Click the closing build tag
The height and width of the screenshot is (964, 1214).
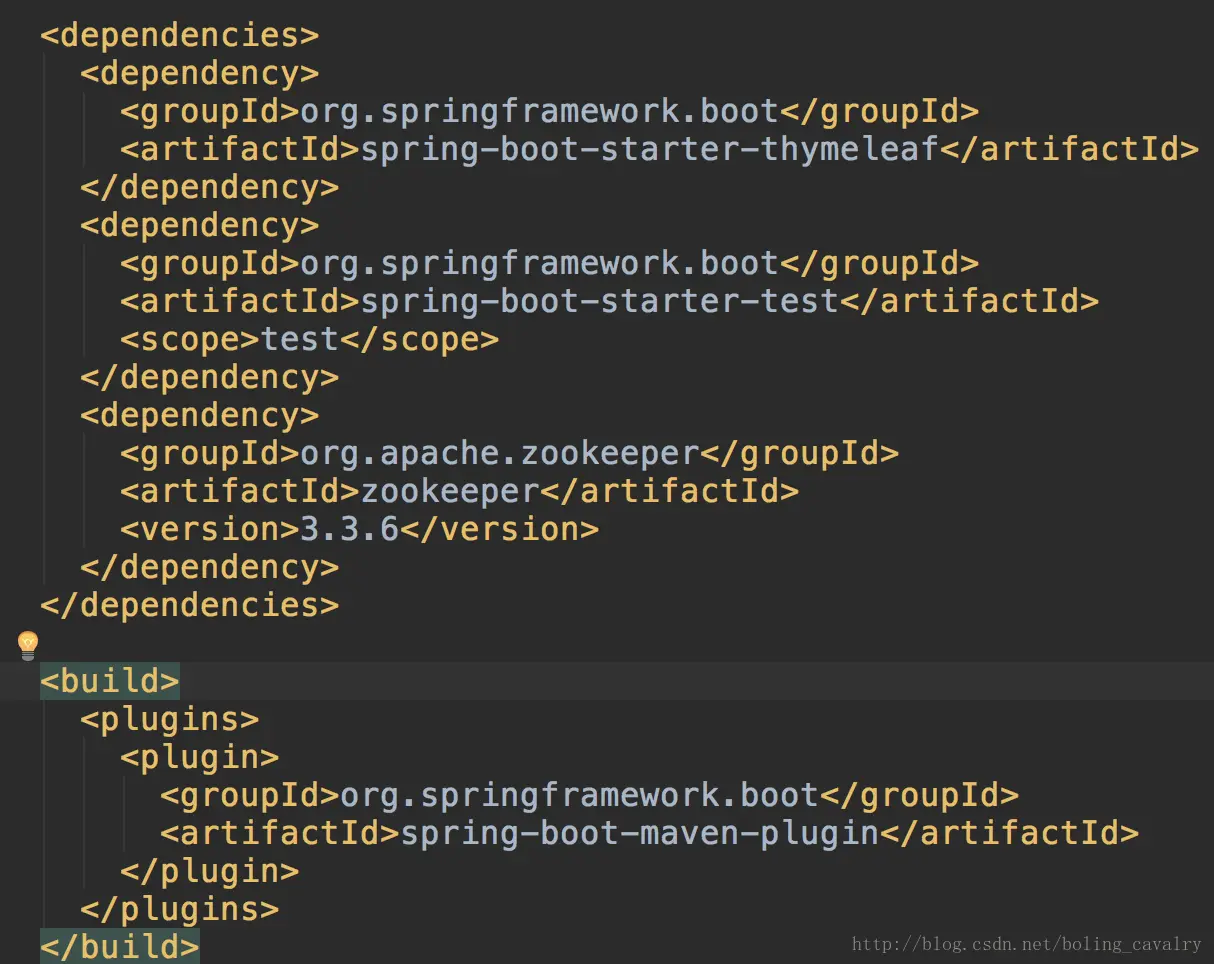(120, 946)
